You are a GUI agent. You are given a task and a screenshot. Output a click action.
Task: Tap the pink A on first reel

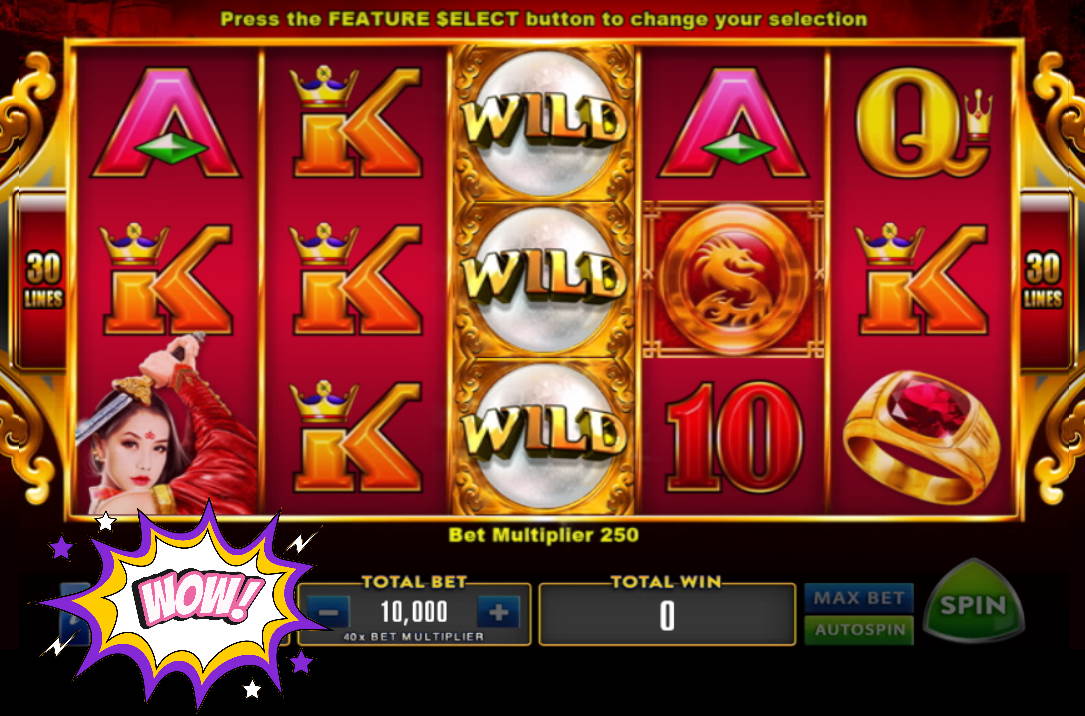tap(166, 122)
